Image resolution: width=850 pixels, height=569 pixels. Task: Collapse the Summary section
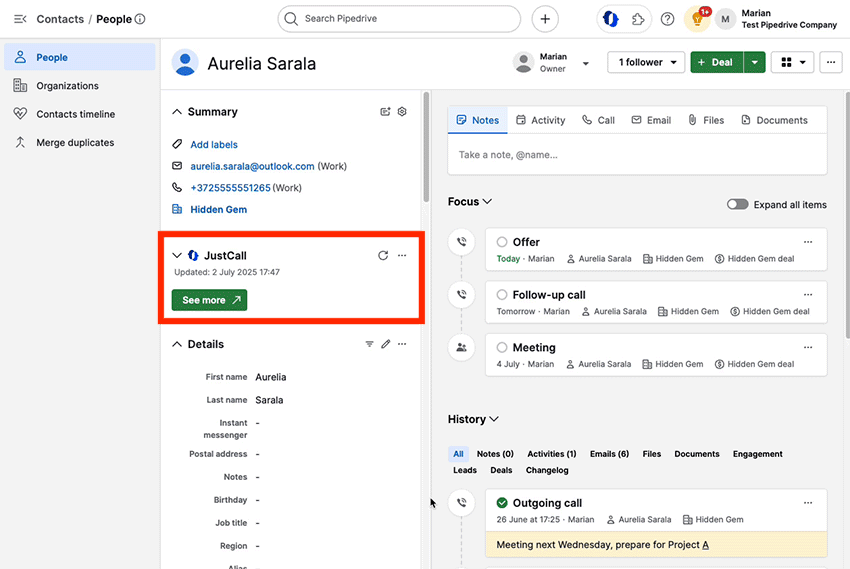pos(177,112)
